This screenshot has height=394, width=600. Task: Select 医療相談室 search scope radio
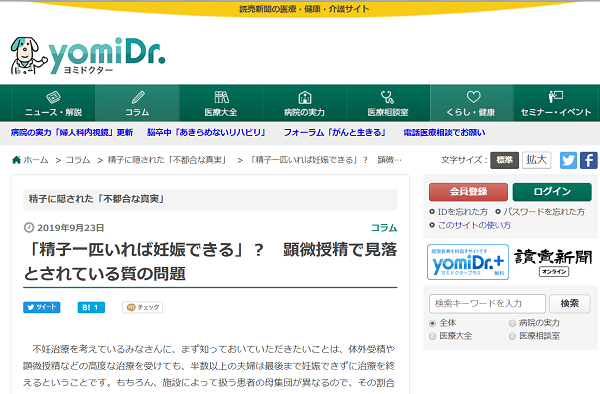(512, 336)
